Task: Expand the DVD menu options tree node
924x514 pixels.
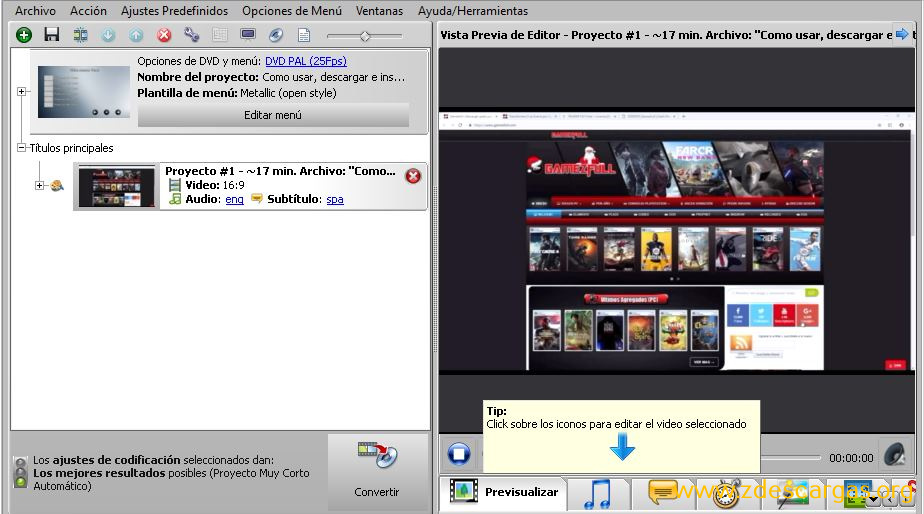Action: 21,91
